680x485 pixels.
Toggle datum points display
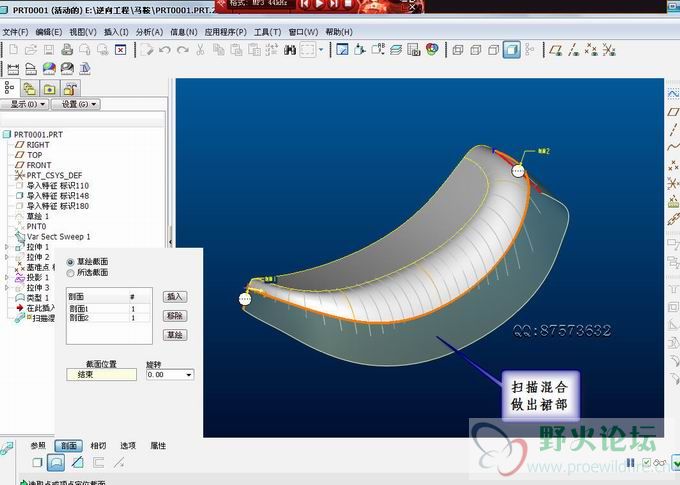point(591,50)
